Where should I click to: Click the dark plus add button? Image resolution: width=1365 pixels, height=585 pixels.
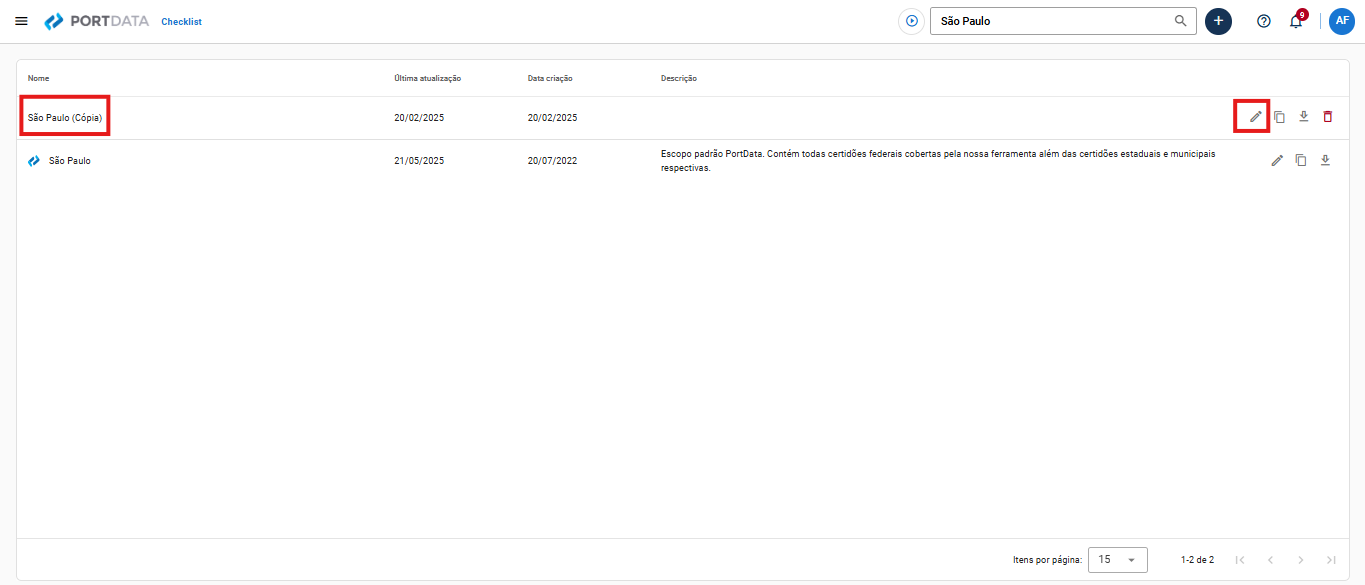[1218, 21]
